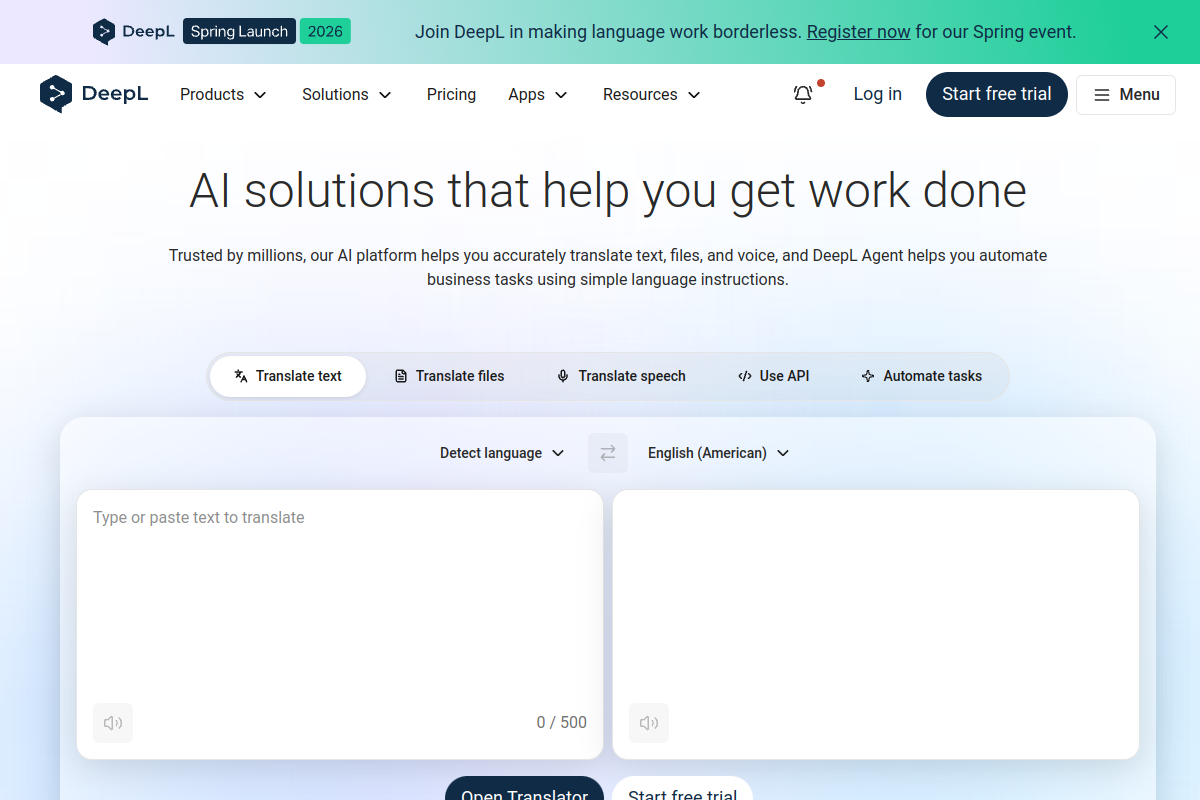Image resolution: width=1200 pixels, height=800 pixels.
Task: Click the code icon next to Use API
Action: tap(744, 376)
